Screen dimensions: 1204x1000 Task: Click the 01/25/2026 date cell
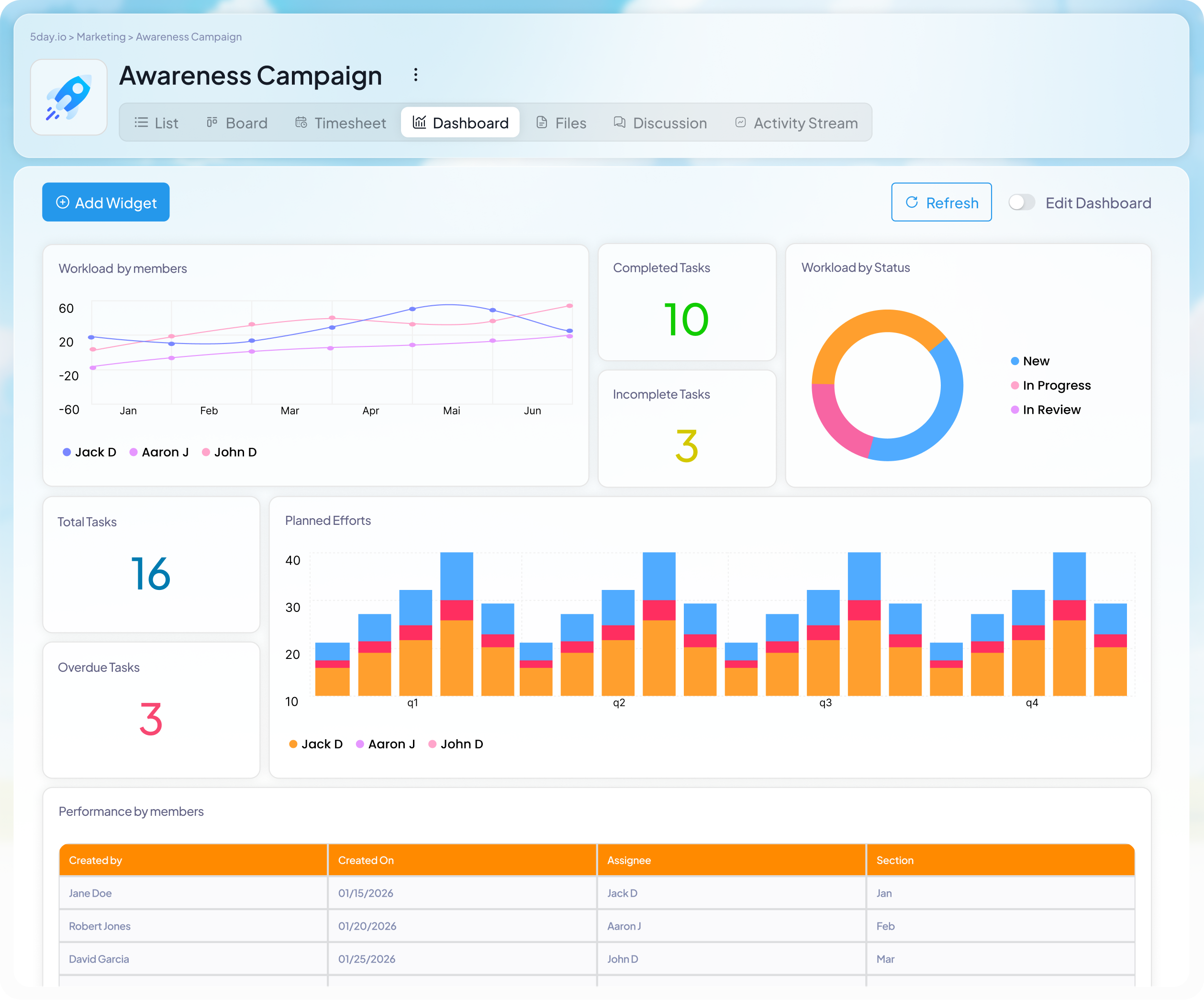[462, 959]
